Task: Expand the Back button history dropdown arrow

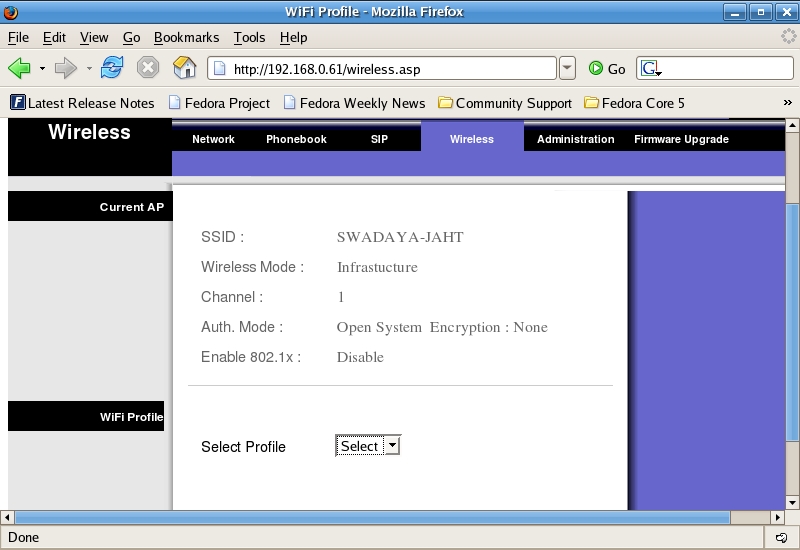Action: pos(42,69)
